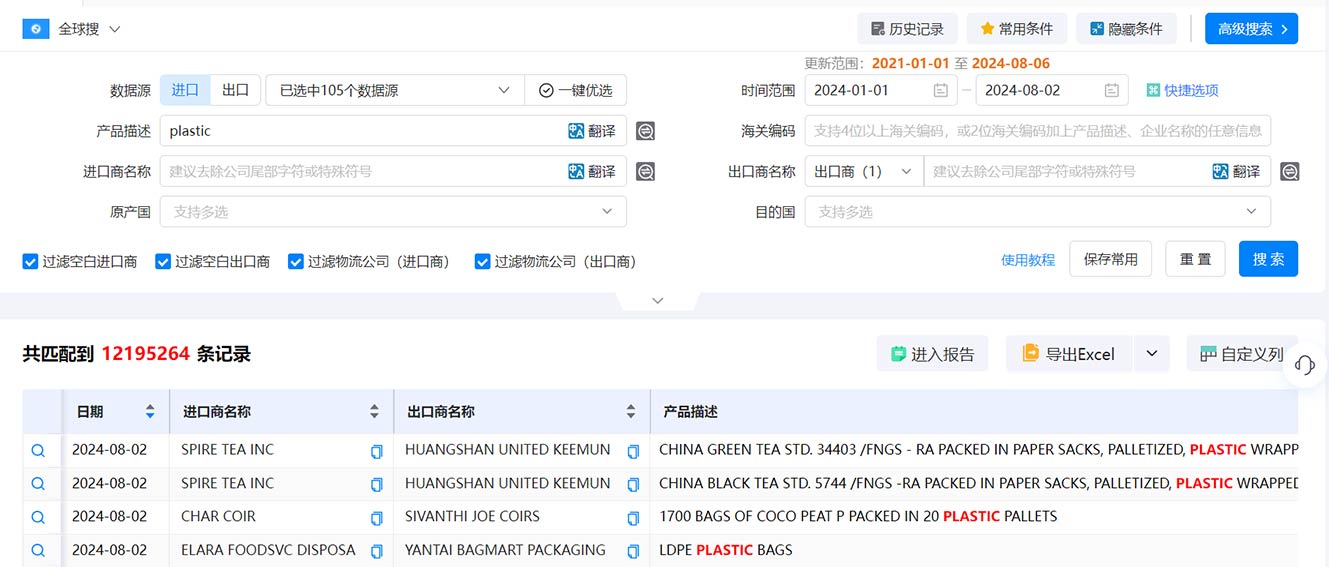Image resolution: width=1329 pixels, height=567 pixels.
Task: Click the search-assist icon beside importer name
Action: point(646,171)
